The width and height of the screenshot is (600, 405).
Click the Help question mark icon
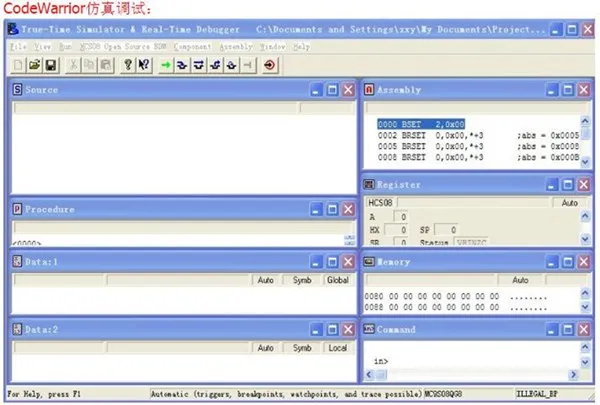tap(128, 65)
